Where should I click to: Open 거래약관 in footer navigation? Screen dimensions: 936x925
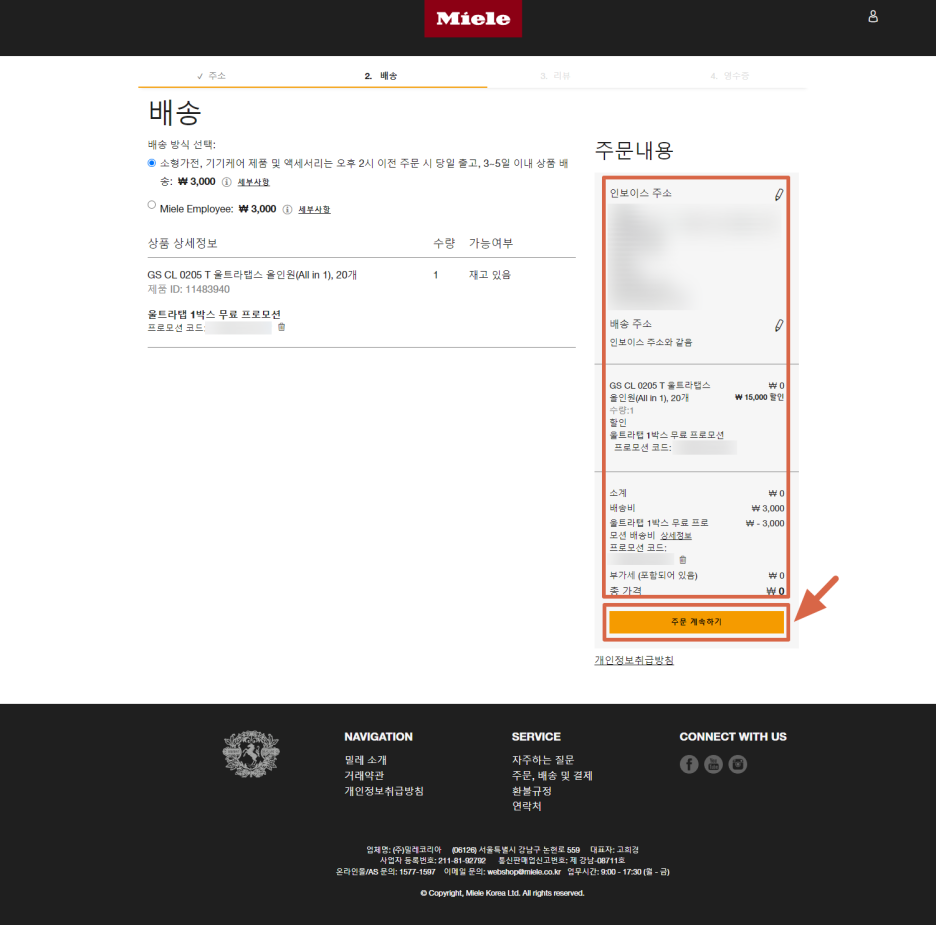(364, 775)
